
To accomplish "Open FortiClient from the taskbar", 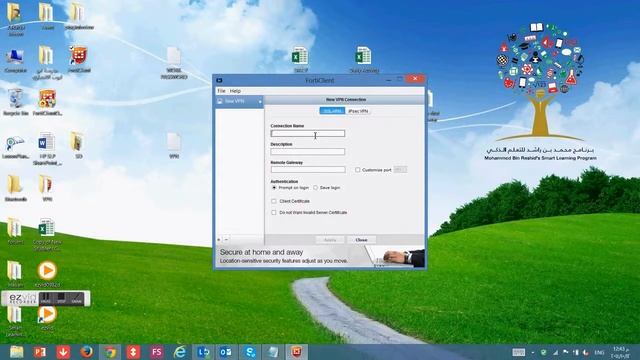I will [296, 352].
